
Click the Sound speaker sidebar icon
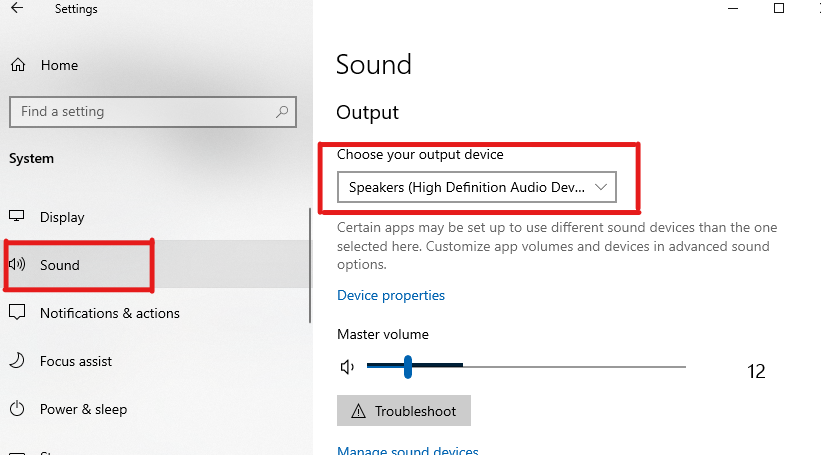[x=17, y=265]
